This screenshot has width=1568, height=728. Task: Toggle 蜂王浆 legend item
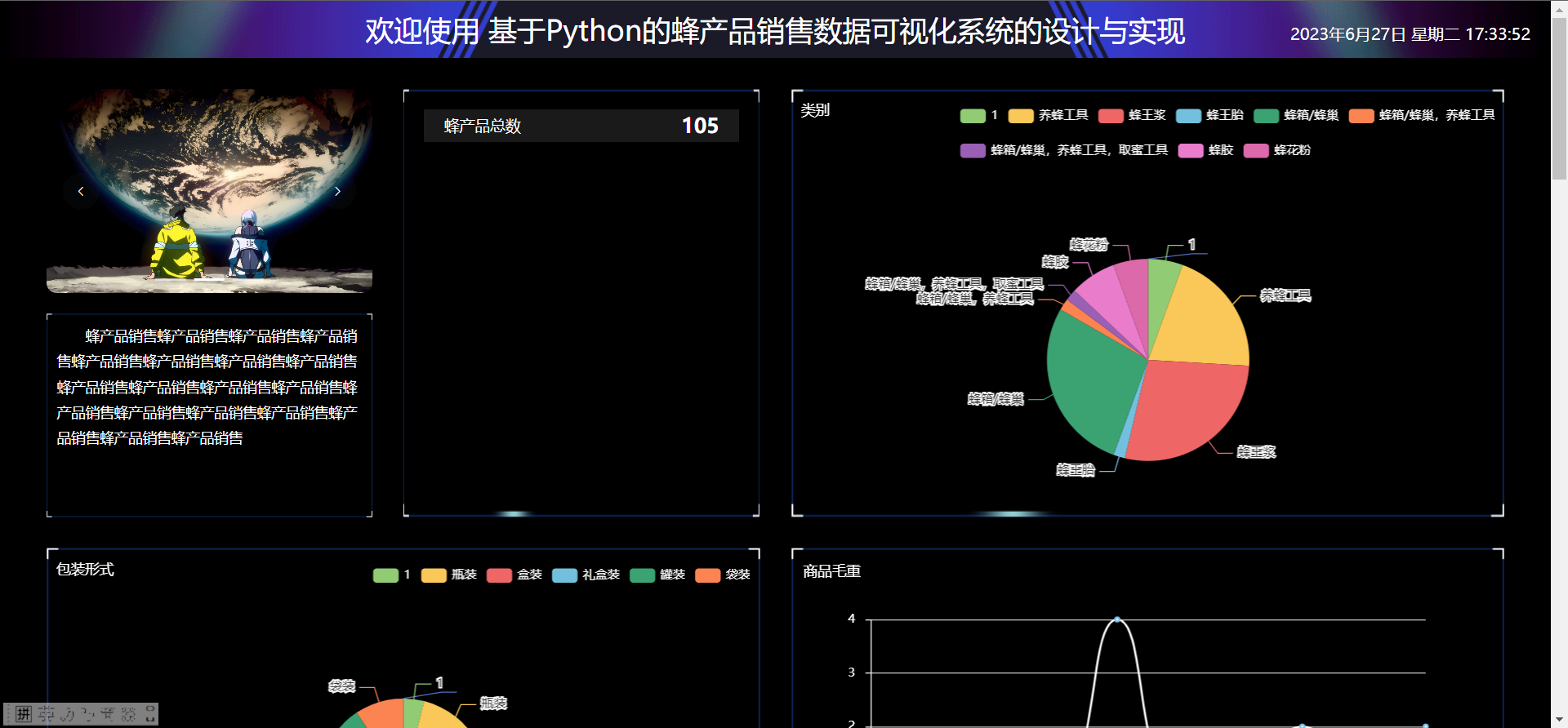tap(1132, 115)
